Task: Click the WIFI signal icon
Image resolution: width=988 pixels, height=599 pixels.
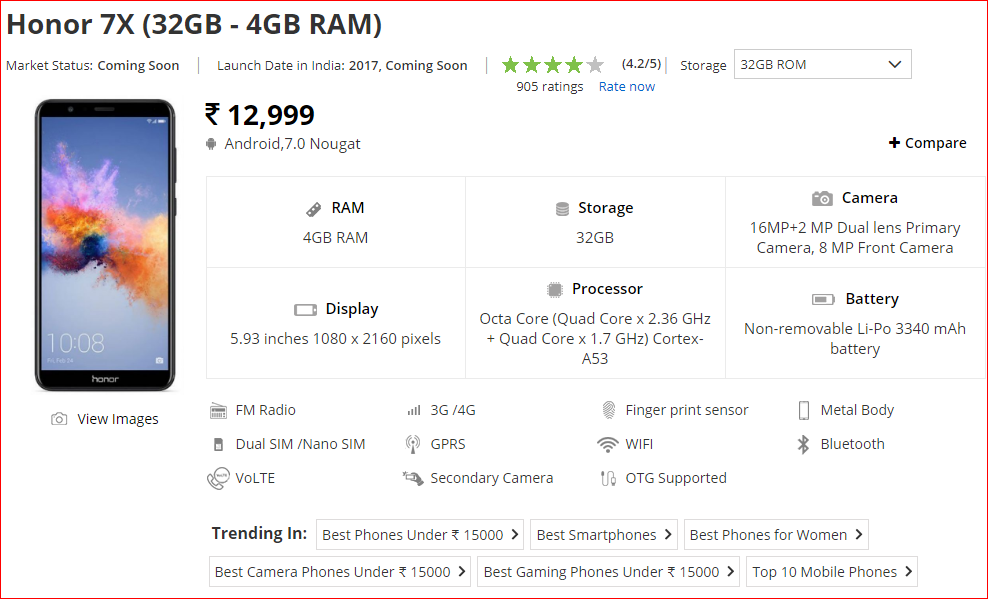Action: (x=607, y=445)
